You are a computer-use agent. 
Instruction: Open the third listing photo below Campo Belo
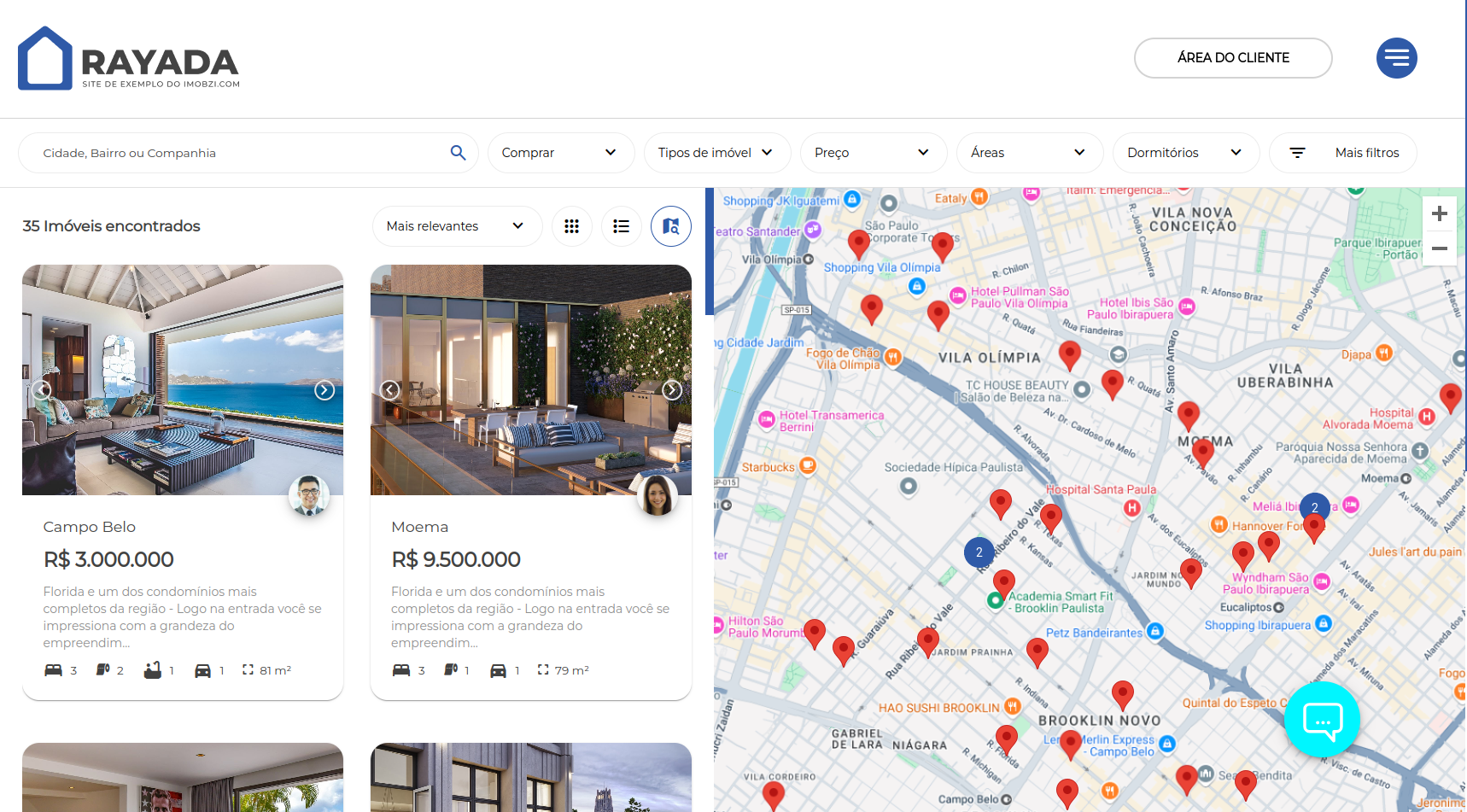click(183, 777)
